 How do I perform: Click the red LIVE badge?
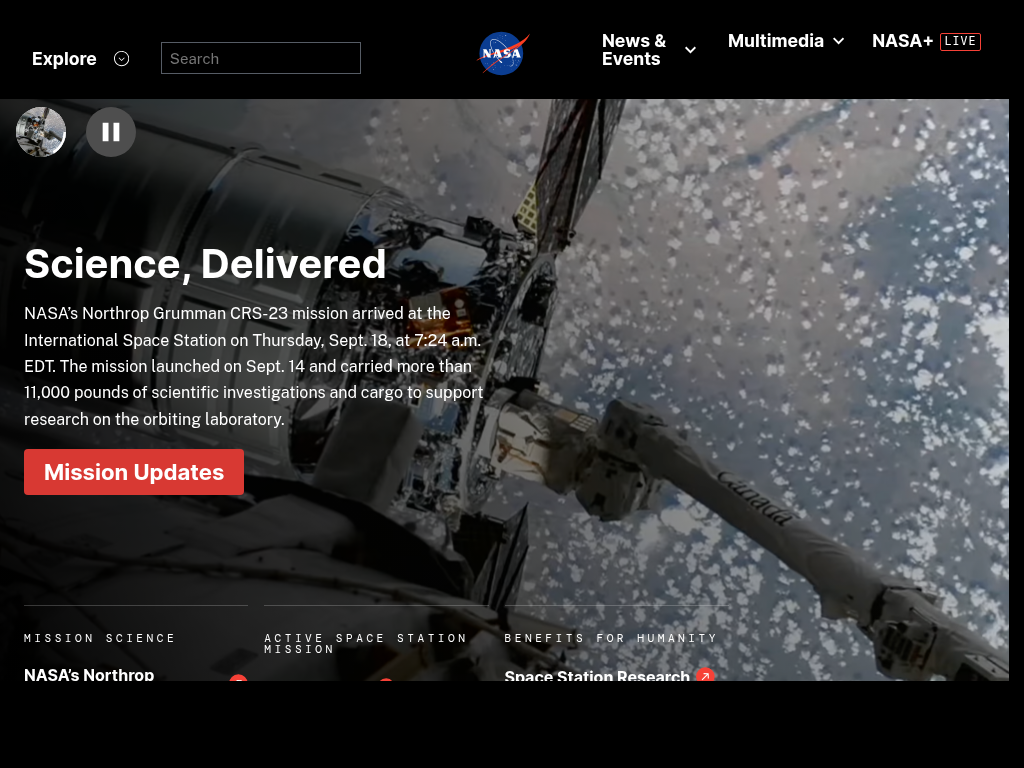pyautogui.click(x=960, y=41)
